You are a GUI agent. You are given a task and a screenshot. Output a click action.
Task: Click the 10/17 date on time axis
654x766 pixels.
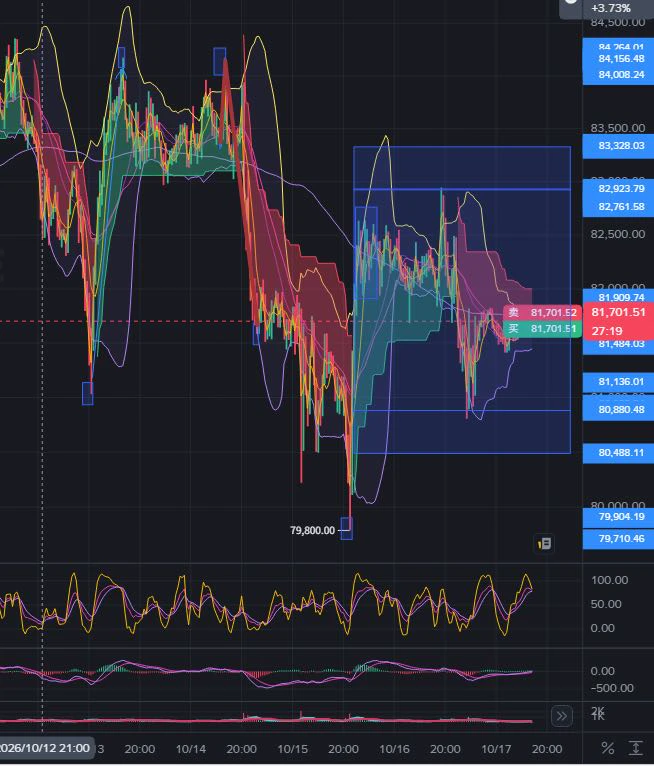[496, 749]
